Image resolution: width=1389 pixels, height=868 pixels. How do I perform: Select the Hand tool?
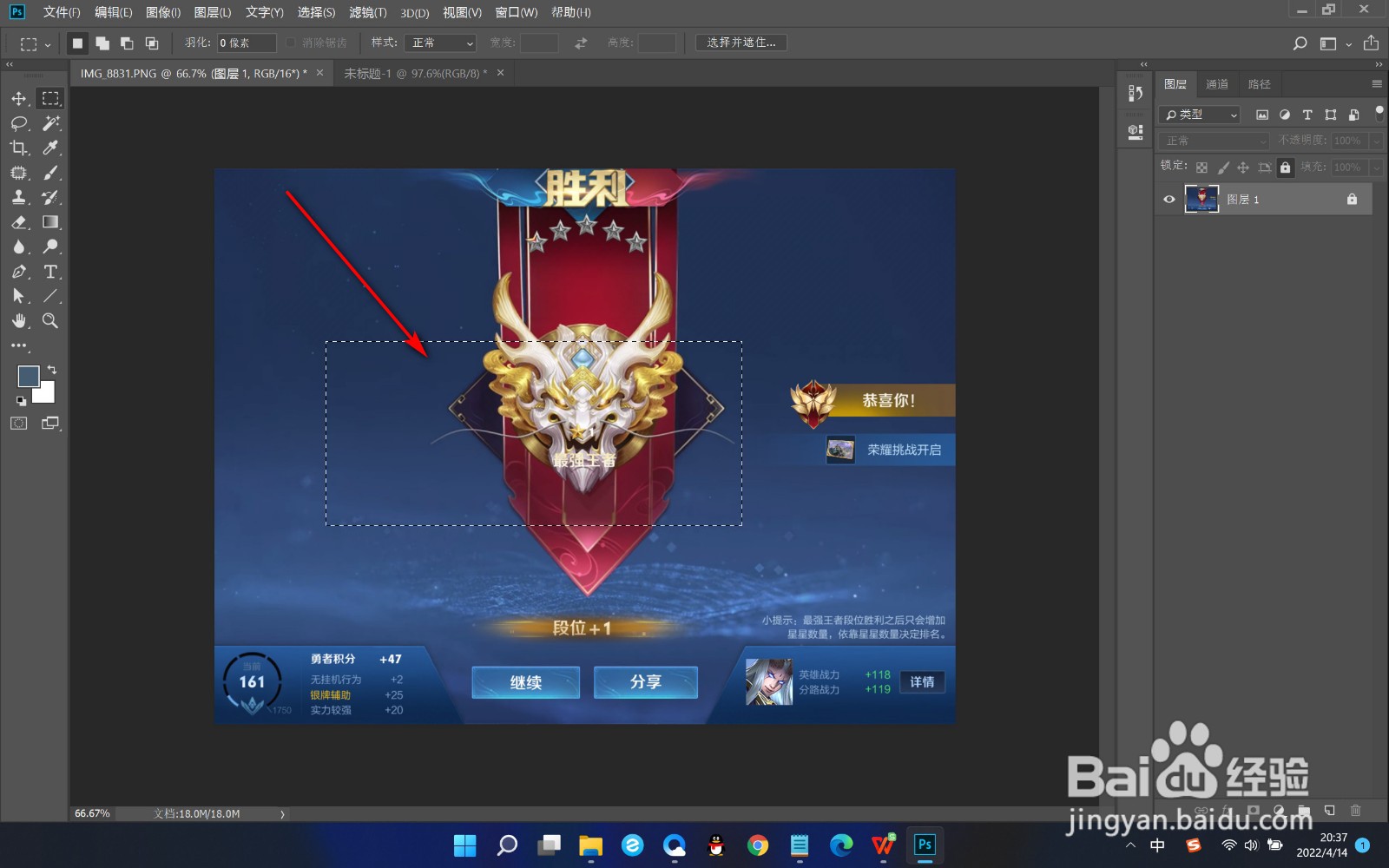tap(19, 321)
